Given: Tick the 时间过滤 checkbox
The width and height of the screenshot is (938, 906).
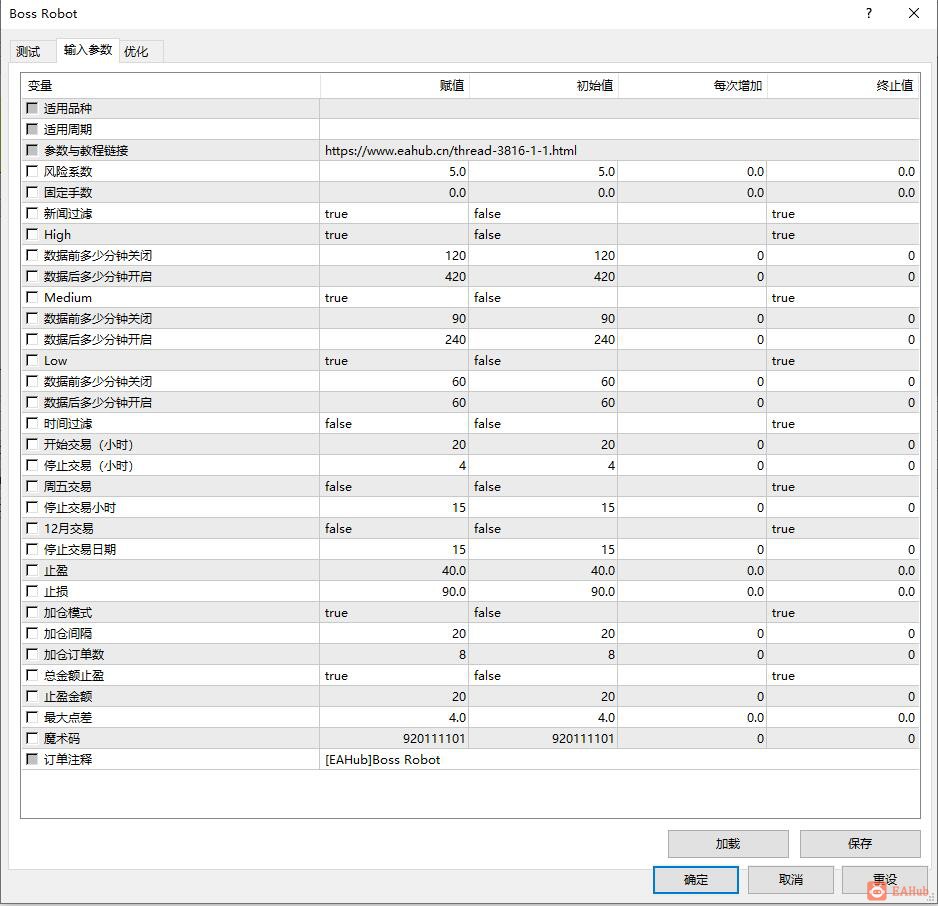Looking at the screenshot, I should click(x=32, y=423).
